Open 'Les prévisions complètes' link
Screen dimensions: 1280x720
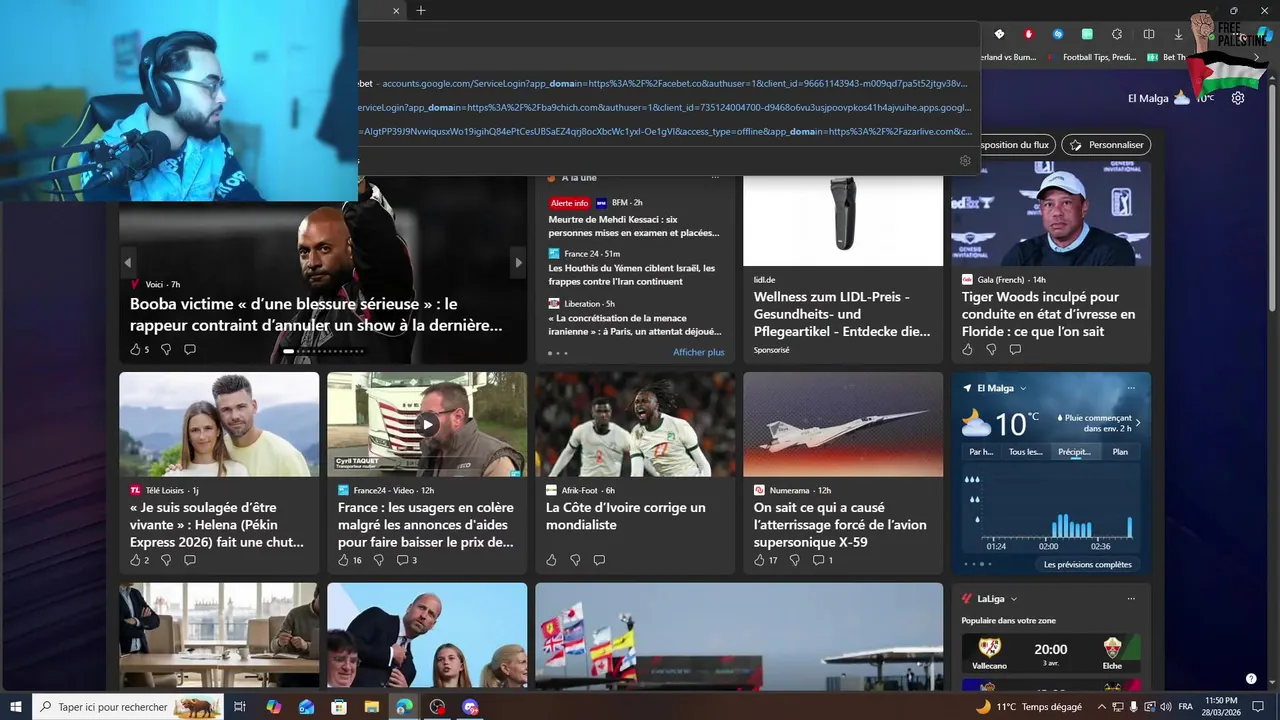click(1087, 565)
